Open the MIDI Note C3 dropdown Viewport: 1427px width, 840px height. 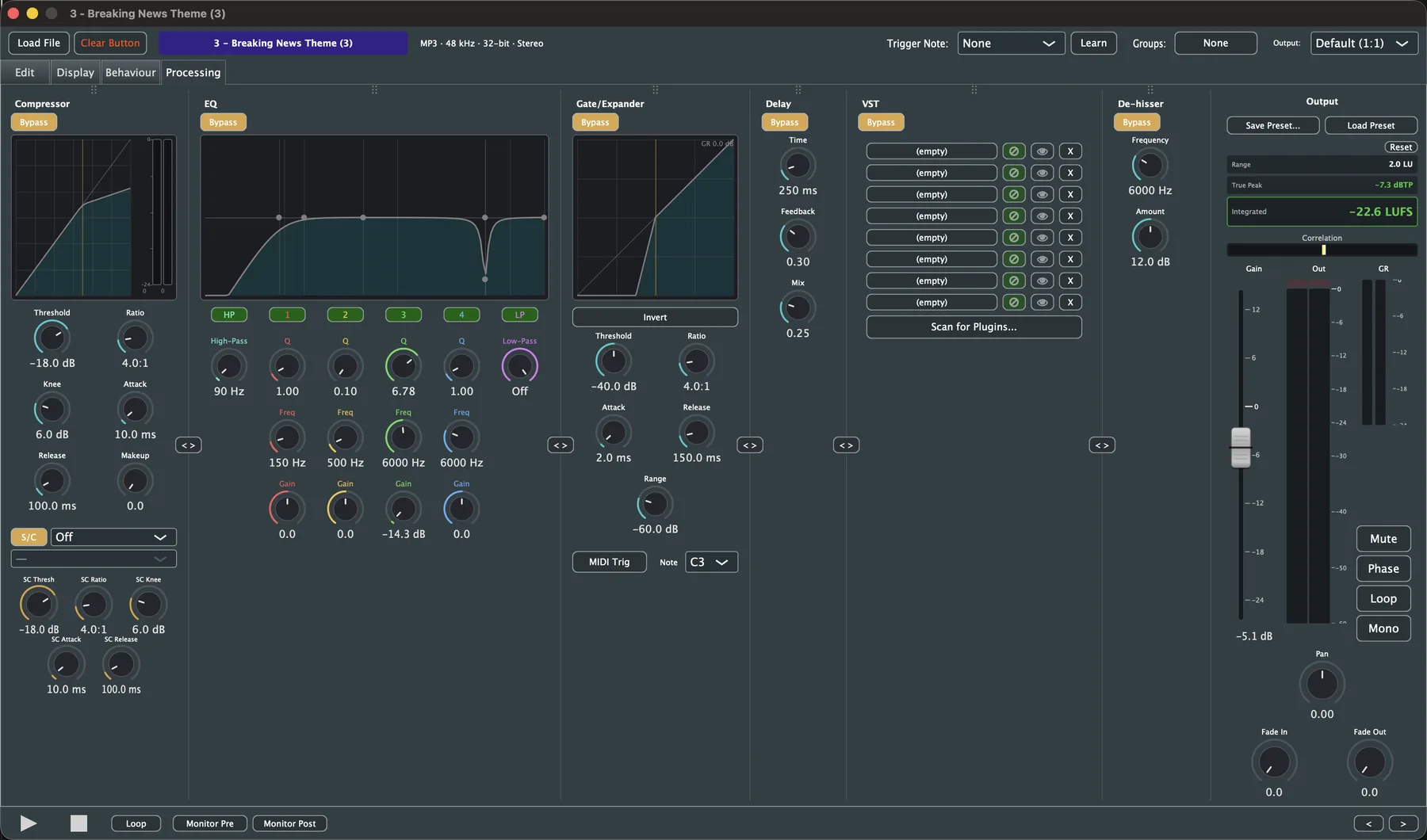pos(711,562)
